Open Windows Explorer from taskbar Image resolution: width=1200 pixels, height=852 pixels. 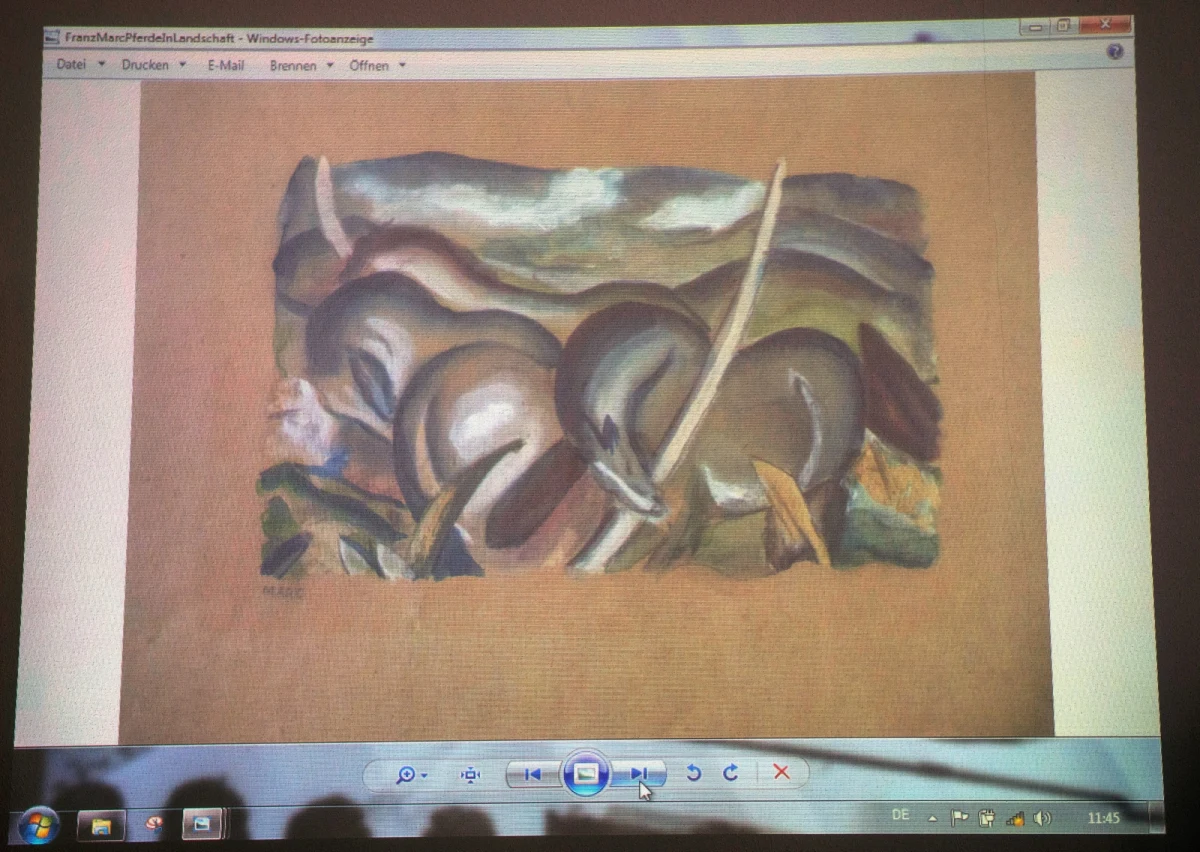coord(101,825)
